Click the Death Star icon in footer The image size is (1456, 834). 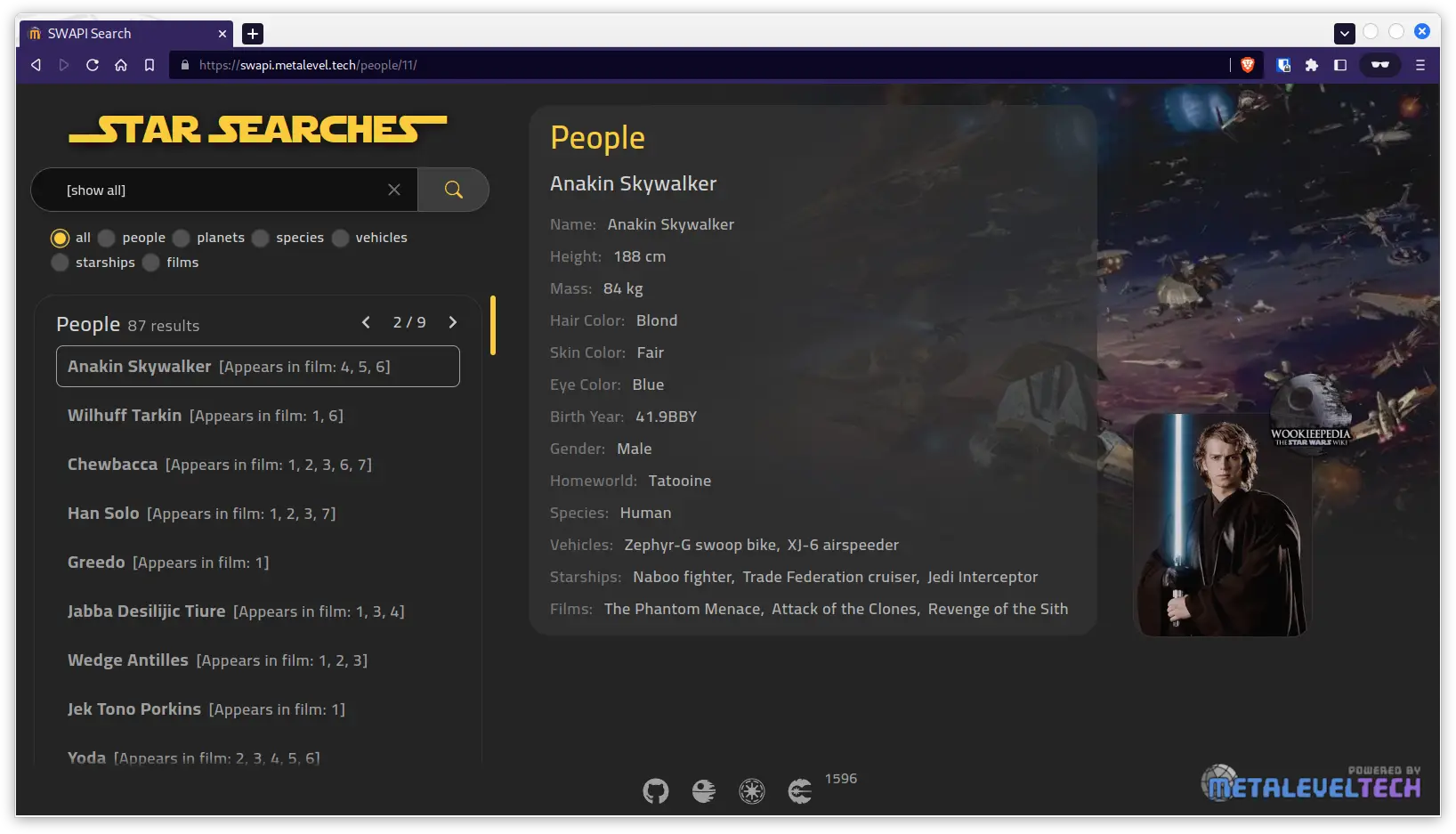tap(704, 790)
